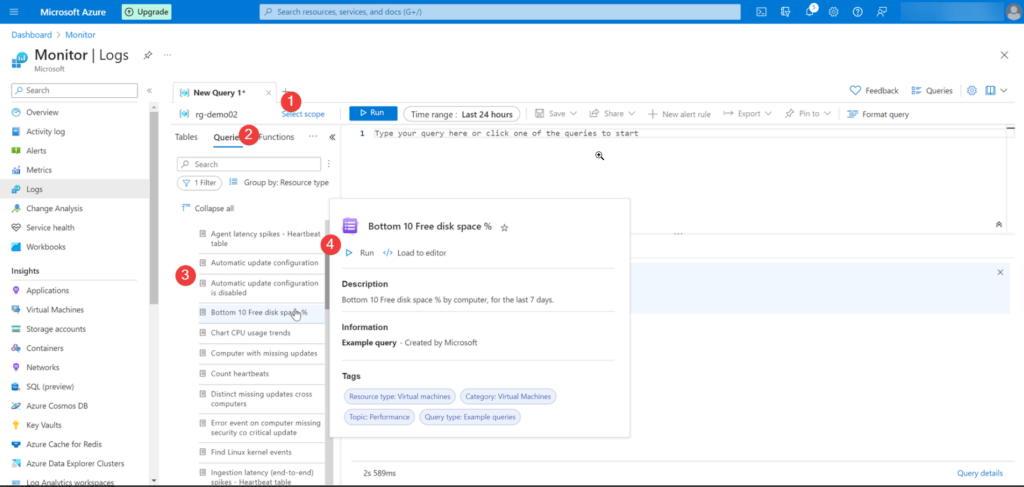Viewport: 1024px width, 487px height.
Task: Open the vertical ellipsis beside queries search
Action: pyautogui.click(x=328, y=164)
